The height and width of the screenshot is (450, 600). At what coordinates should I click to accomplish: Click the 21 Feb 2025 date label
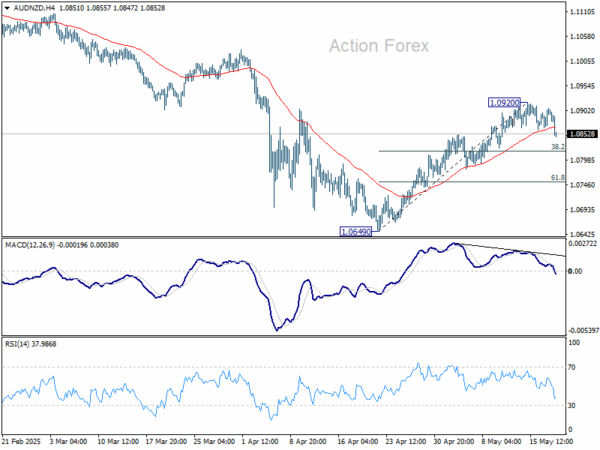point(22,441)
